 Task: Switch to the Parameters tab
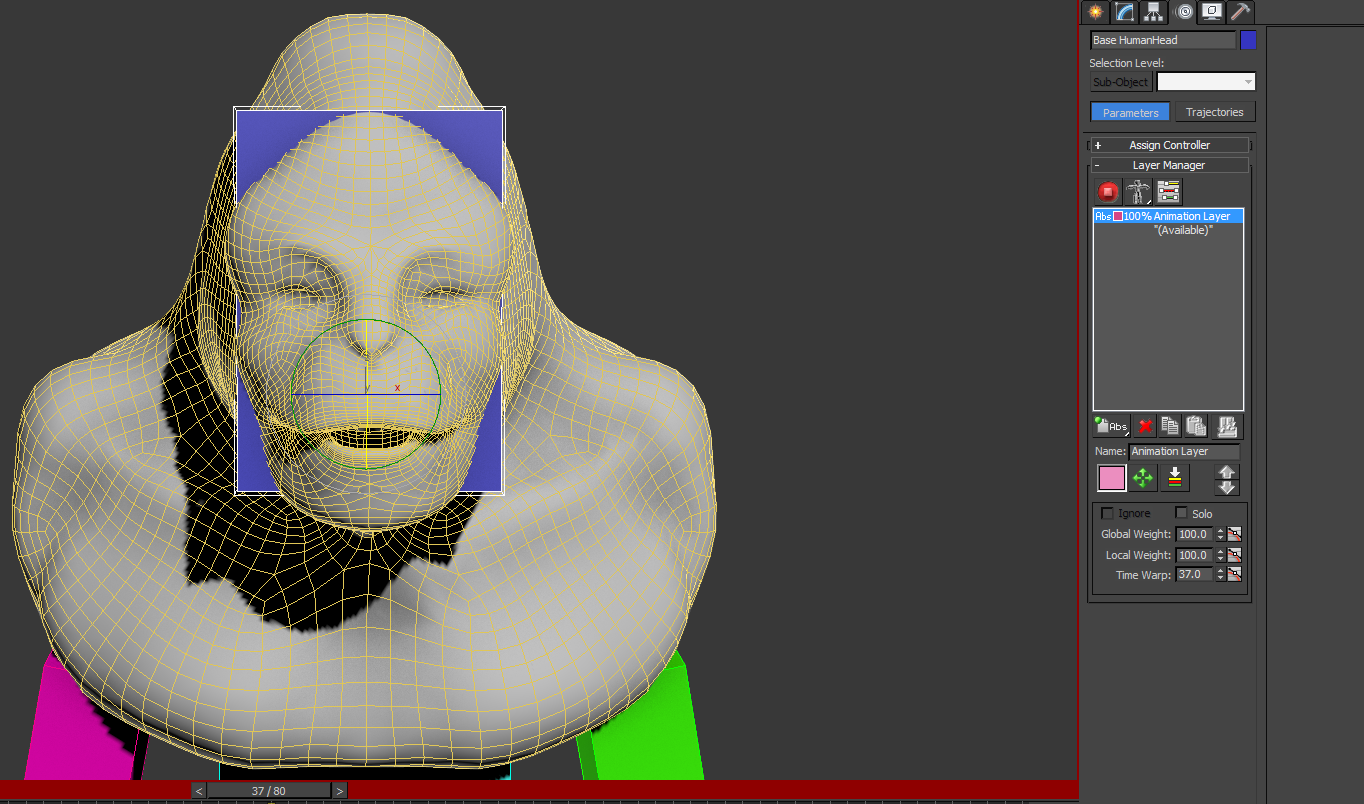[1130, 112]
